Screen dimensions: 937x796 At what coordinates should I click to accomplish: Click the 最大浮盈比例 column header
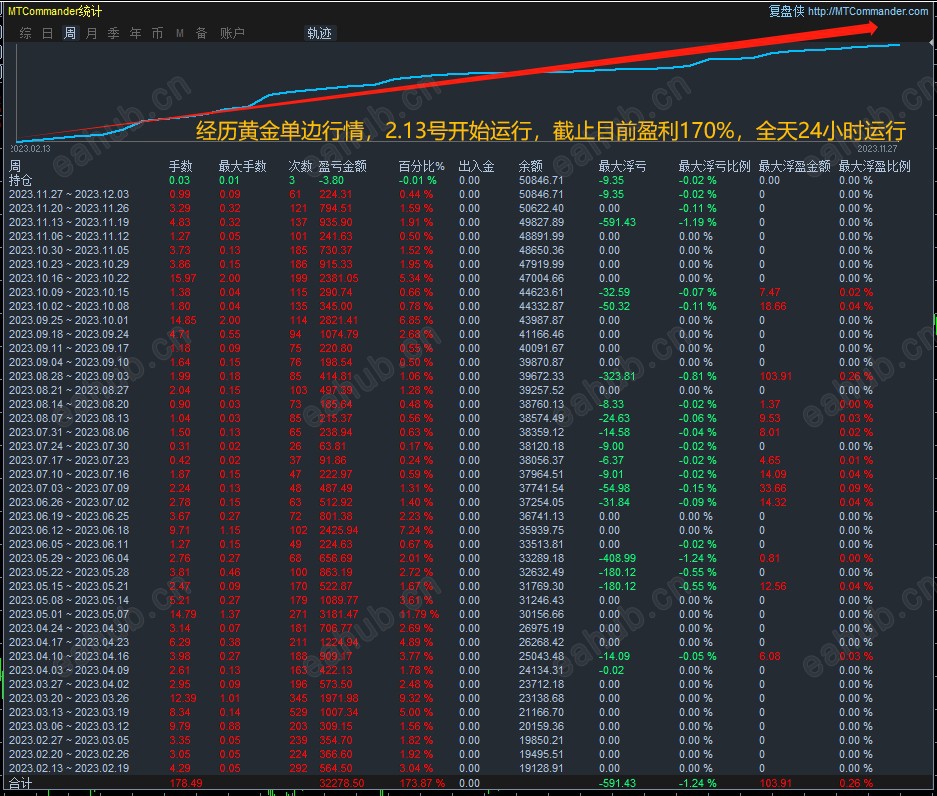874,166
